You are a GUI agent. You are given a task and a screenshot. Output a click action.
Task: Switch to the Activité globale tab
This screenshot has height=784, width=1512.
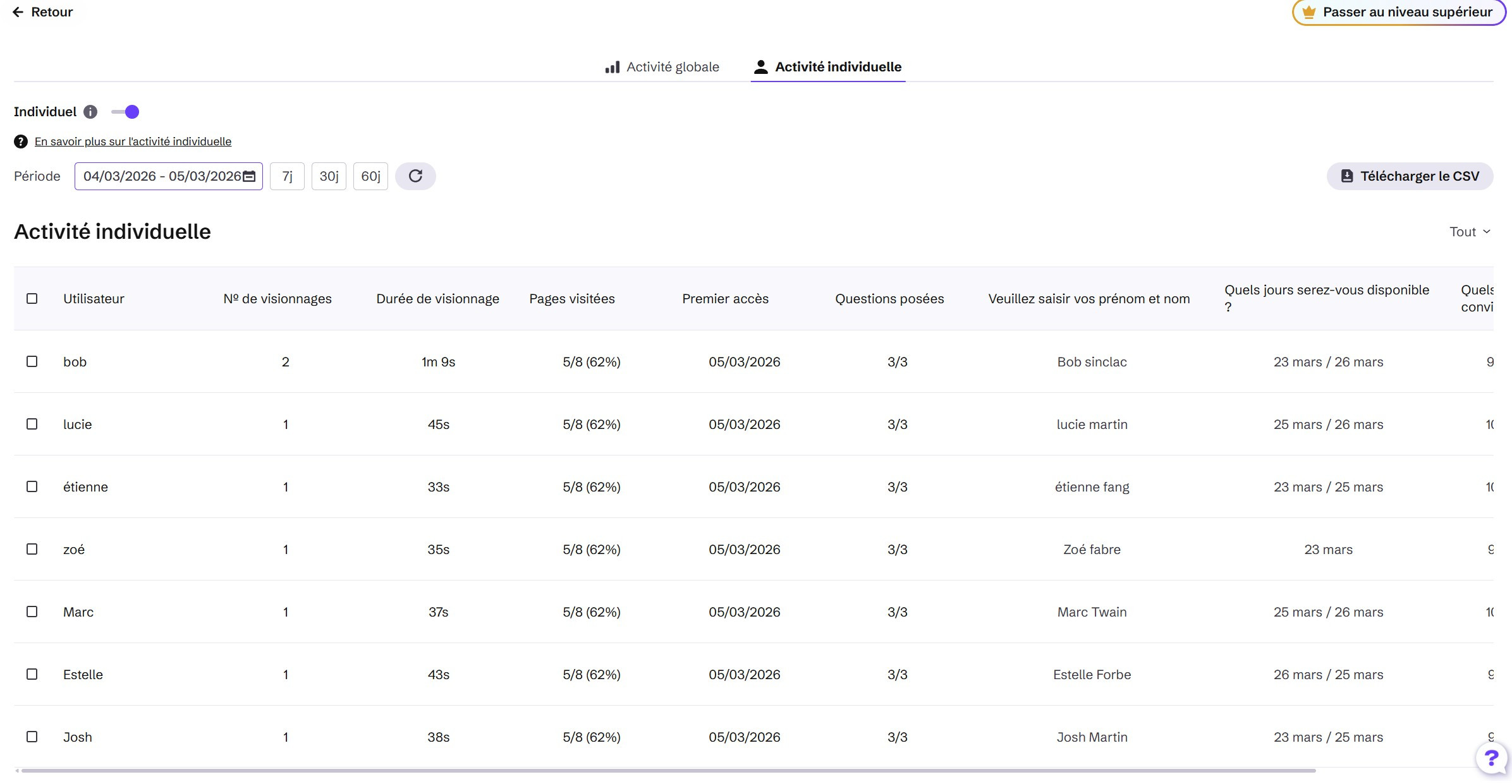point(672,67)
